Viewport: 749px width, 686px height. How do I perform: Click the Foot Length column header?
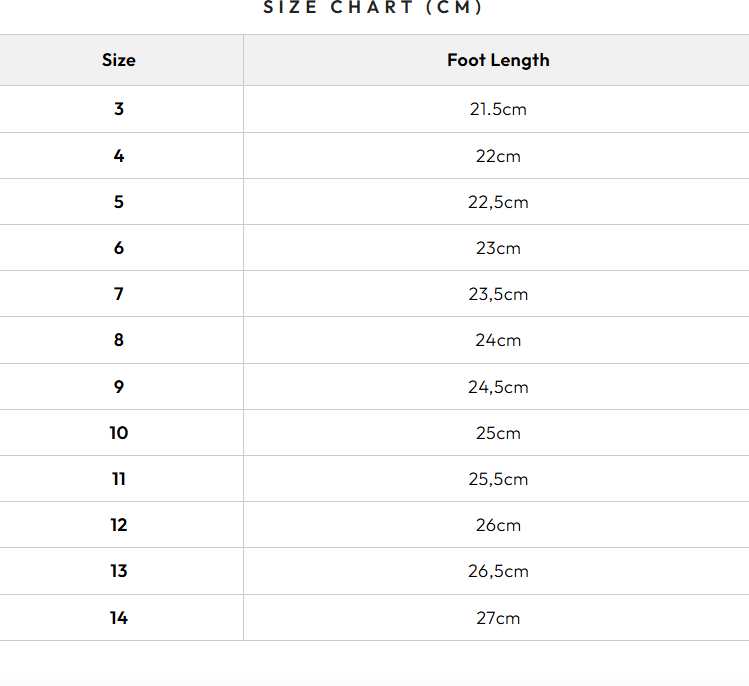click(x=498, y=60)
